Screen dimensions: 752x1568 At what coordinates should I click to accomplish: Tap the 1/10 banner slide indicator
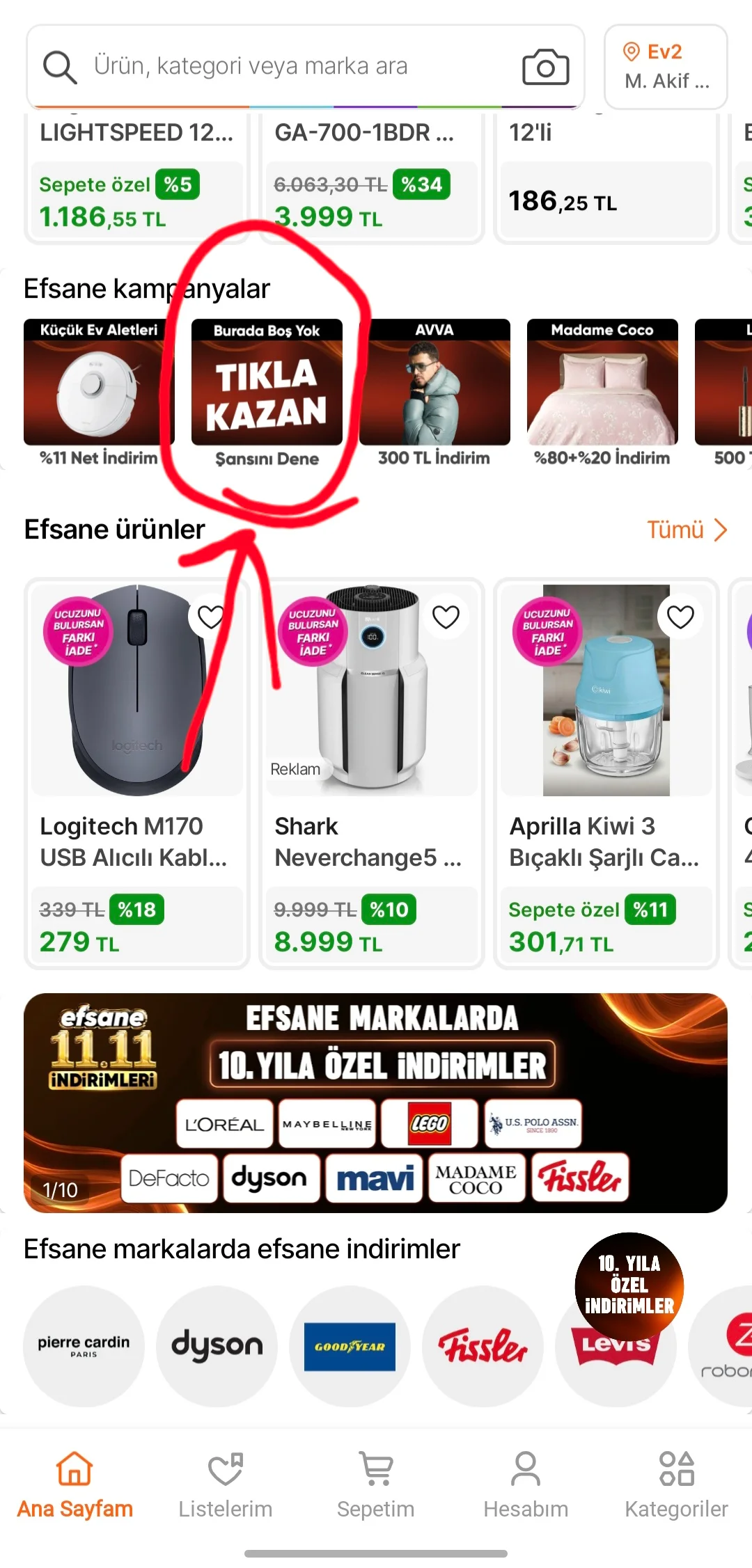(x=60, y=1190)
